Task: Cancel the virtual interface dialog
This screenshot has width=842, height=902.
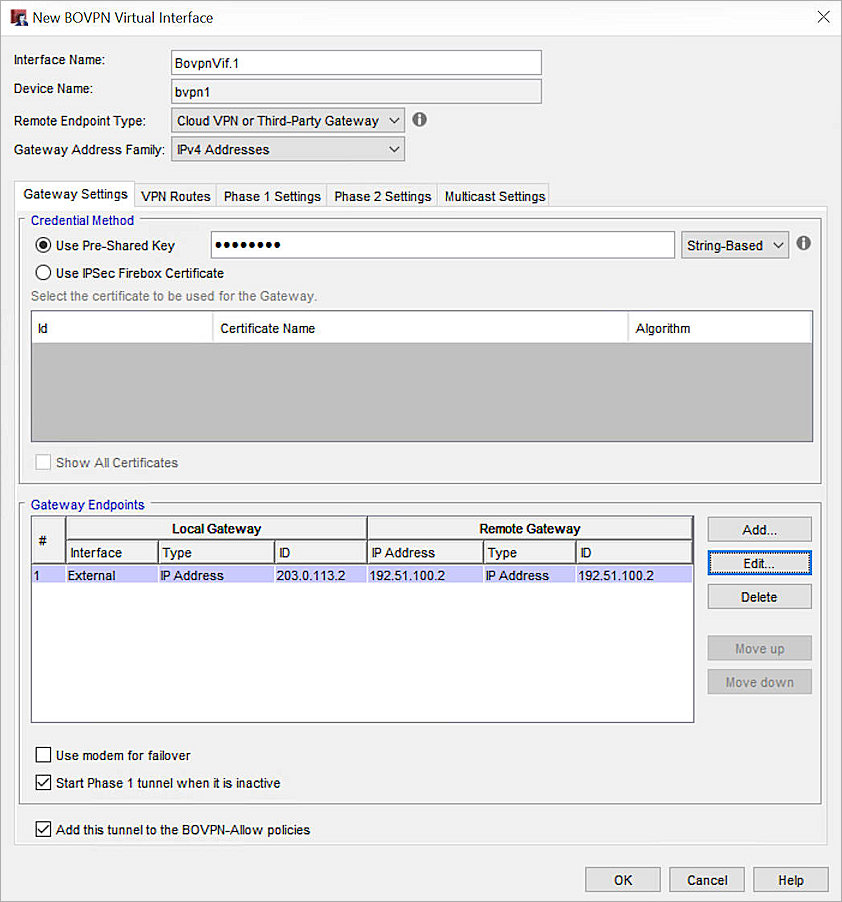Action: point(707,880)
